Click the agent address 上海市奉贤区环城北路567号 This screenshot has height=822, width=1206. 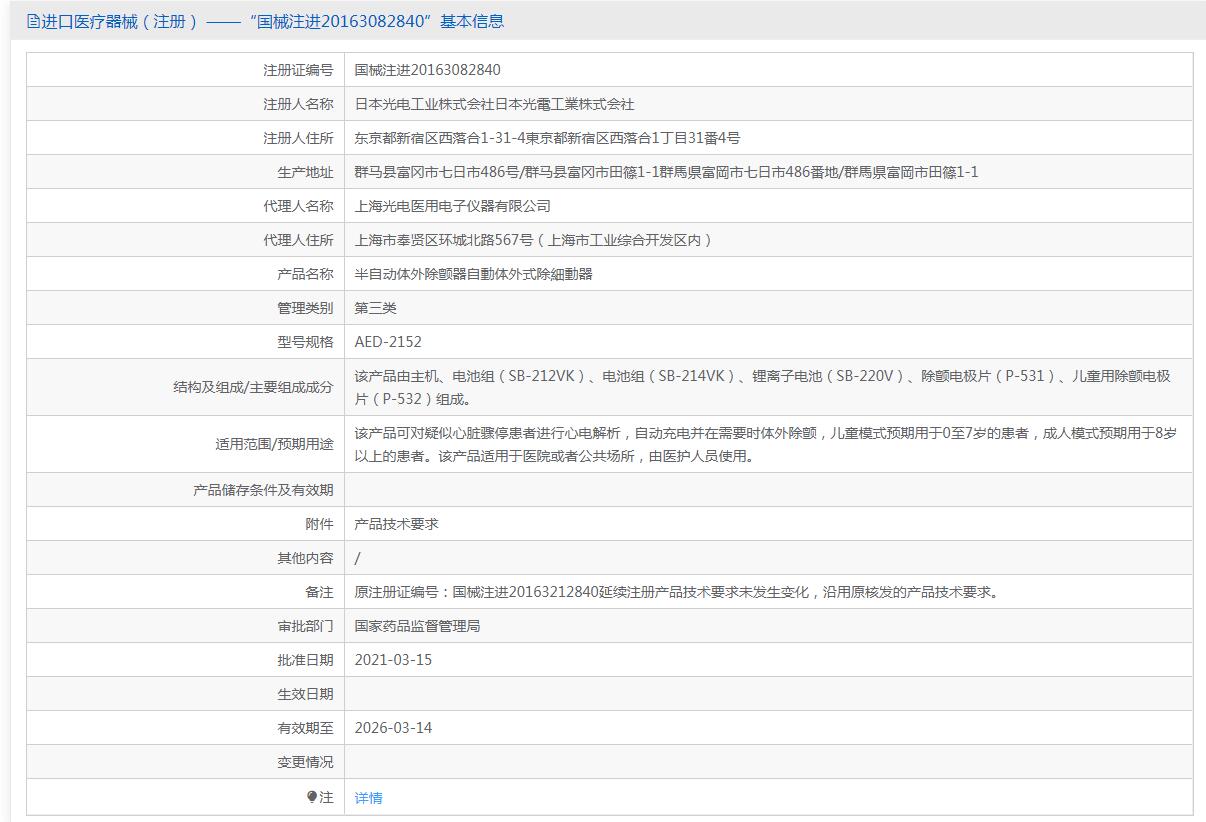point(534,240)
